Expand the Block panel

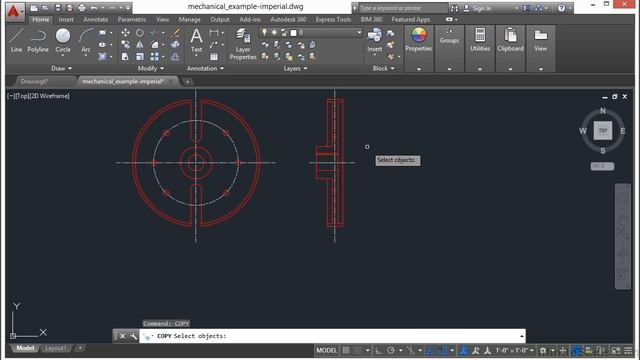click(383, 68)
